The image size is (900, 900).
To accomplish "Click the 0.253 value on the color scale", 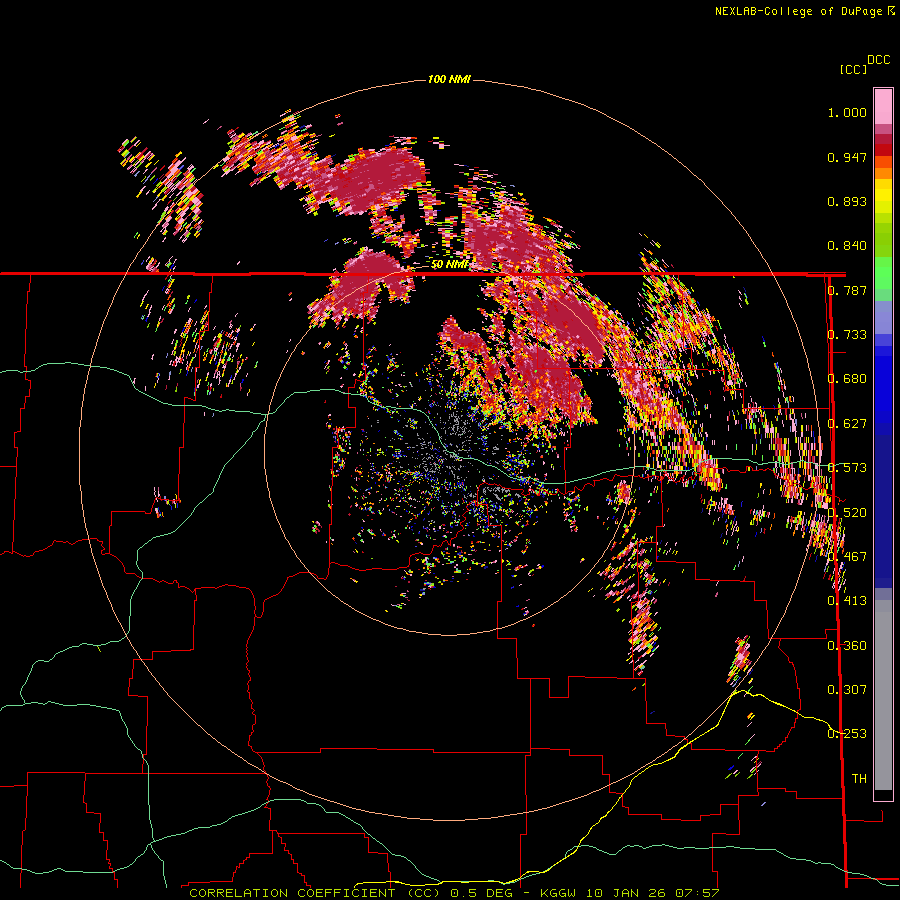I will click(847, 734).
